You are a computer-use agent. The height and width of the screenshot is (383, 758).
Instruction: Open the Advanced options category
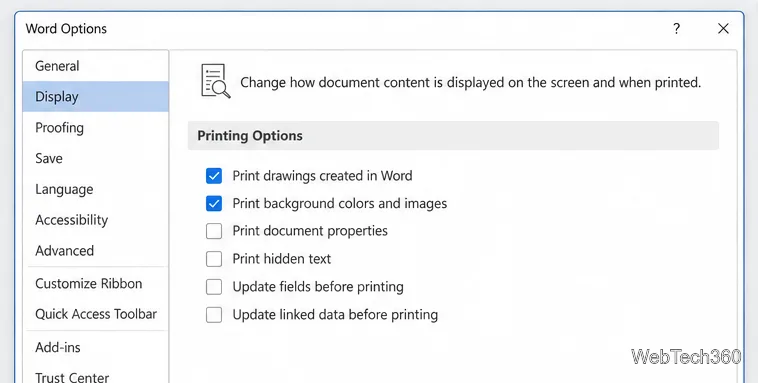pos(95,250)
